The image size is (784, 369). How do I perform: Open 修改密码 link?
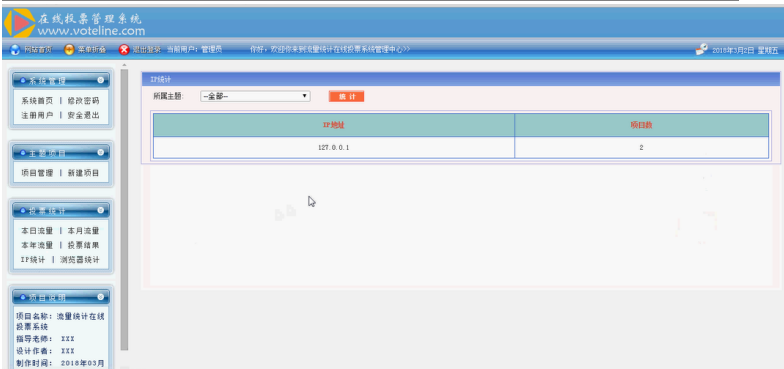[x=84, y=100]
